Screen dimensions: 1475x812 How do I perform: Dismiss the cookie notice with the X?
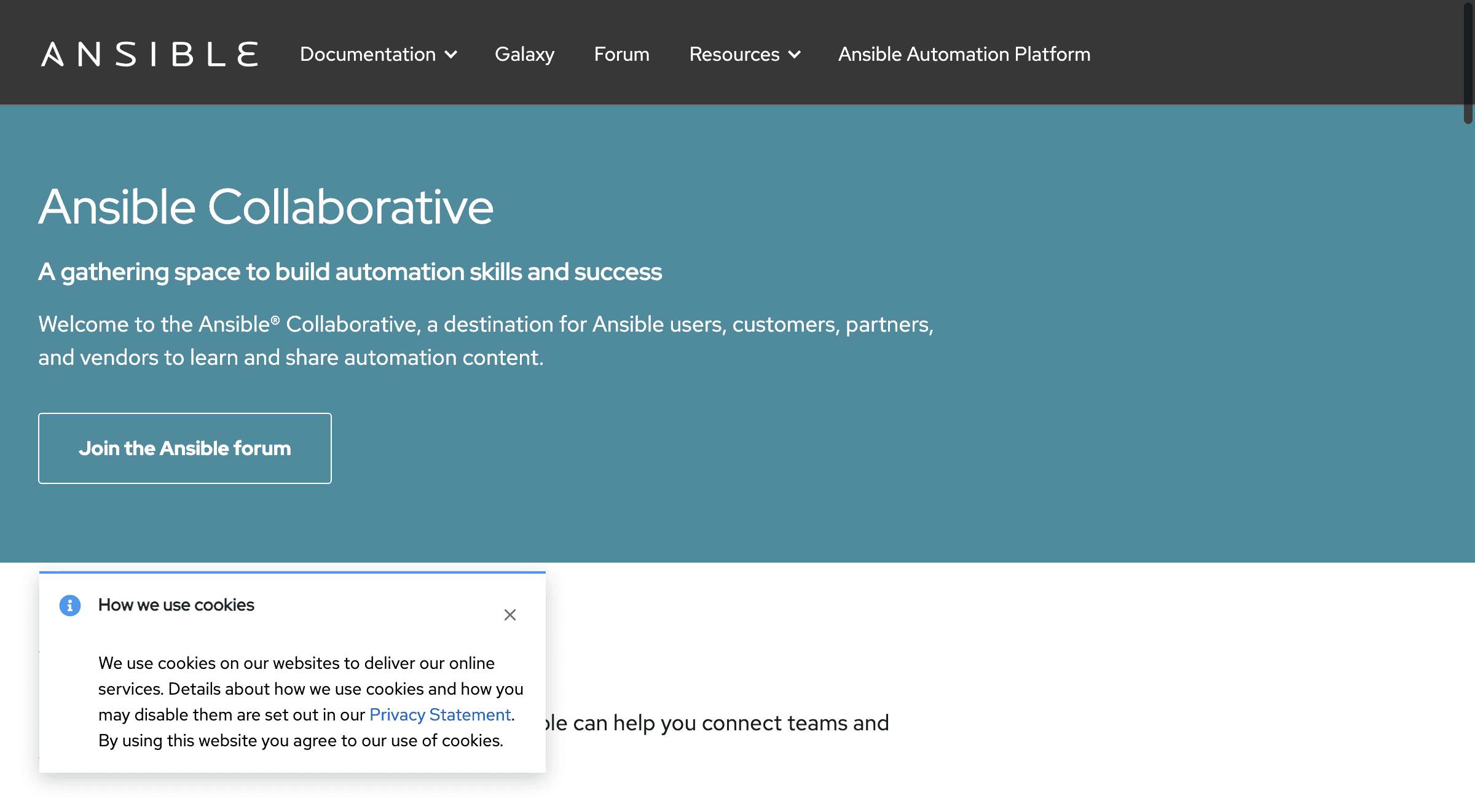[509, 615]
